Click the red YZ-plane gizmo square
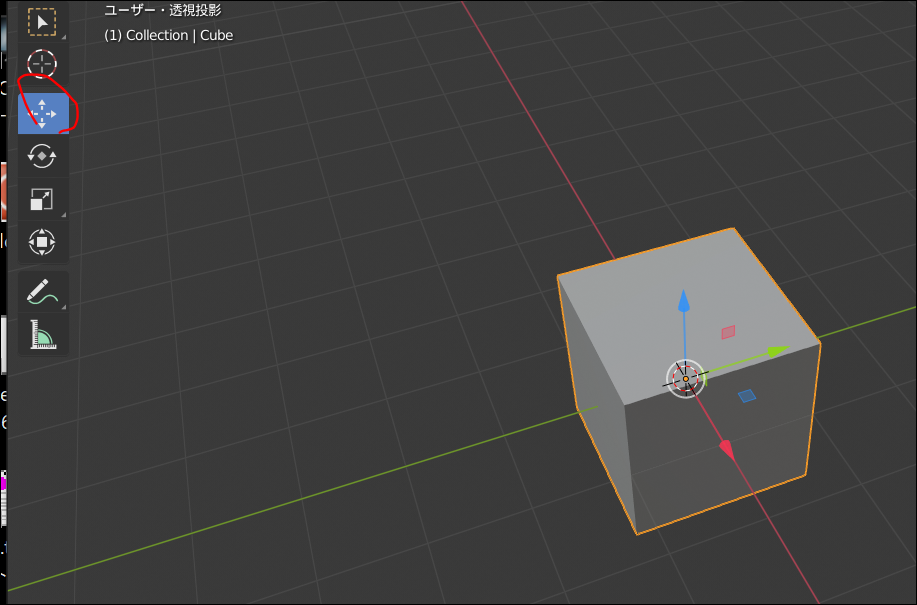The image size is (917, 605). (x=728, y=332)
